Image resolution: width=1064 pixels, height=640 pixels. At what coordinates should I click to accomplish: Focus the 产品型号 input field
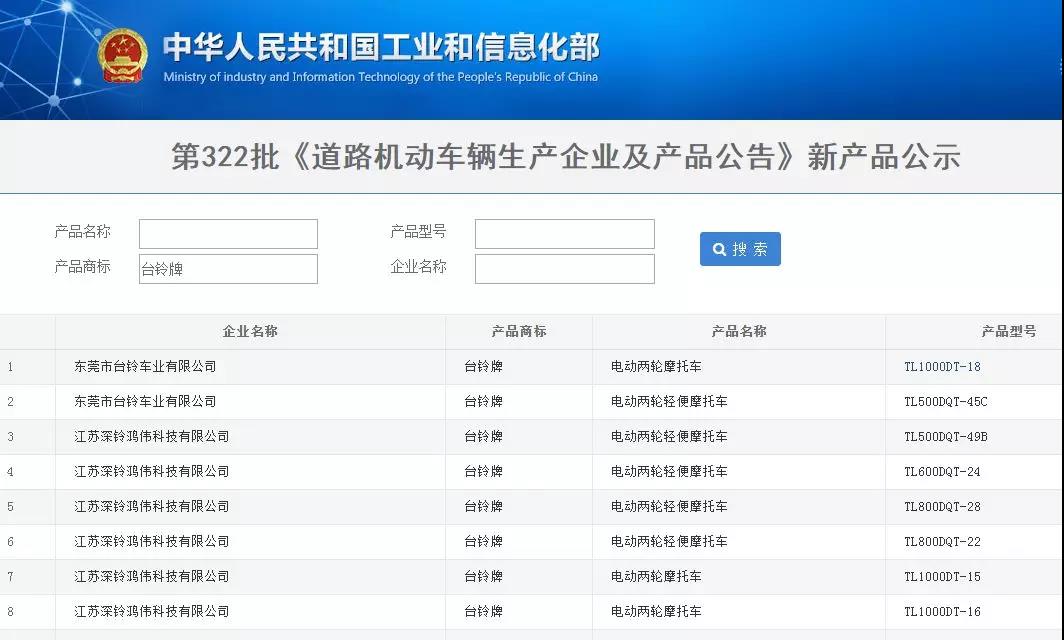click(565, 233)
